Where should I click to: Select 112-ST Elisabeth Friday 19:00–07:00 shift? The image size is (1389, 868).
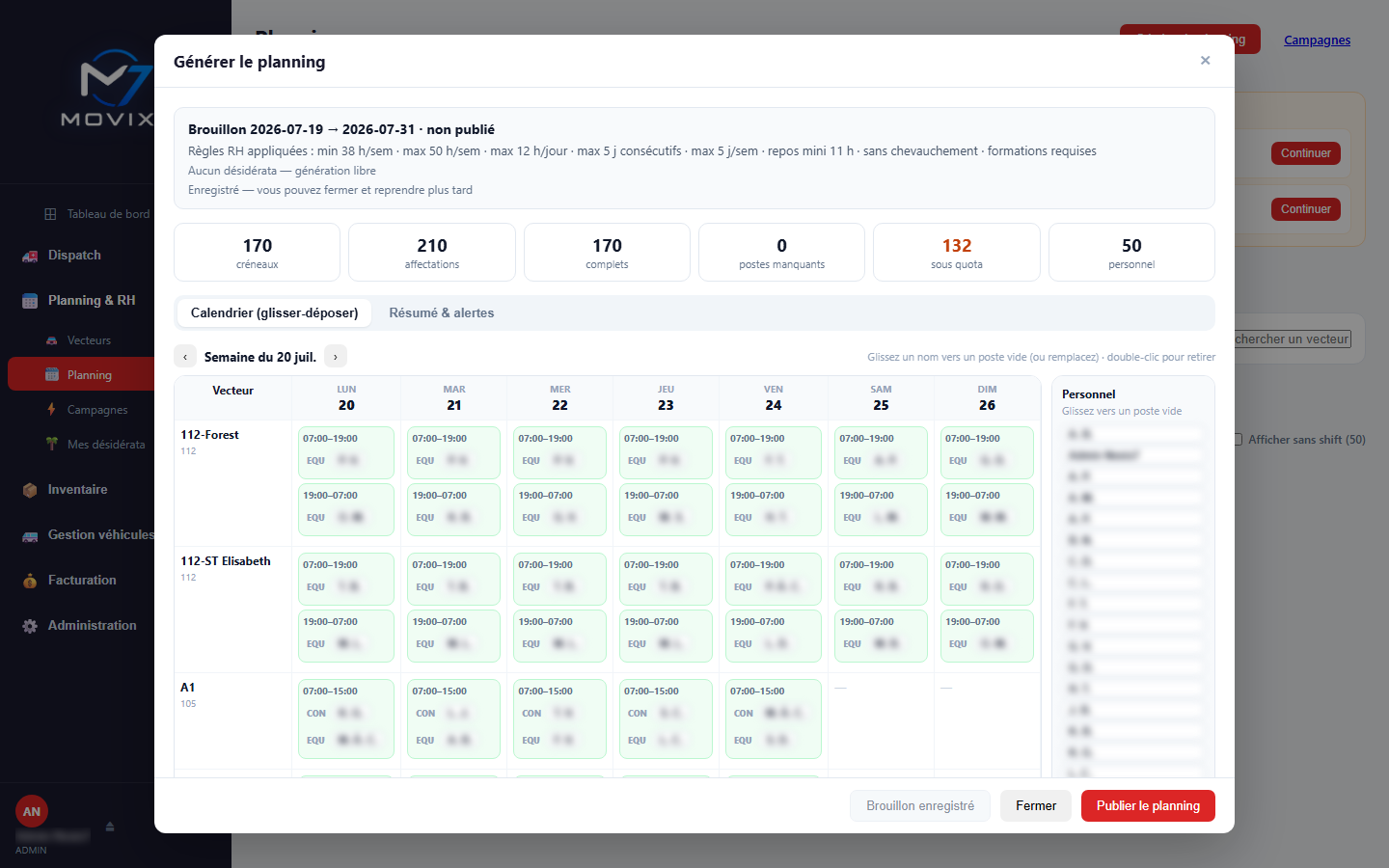(x=774, y=636)
